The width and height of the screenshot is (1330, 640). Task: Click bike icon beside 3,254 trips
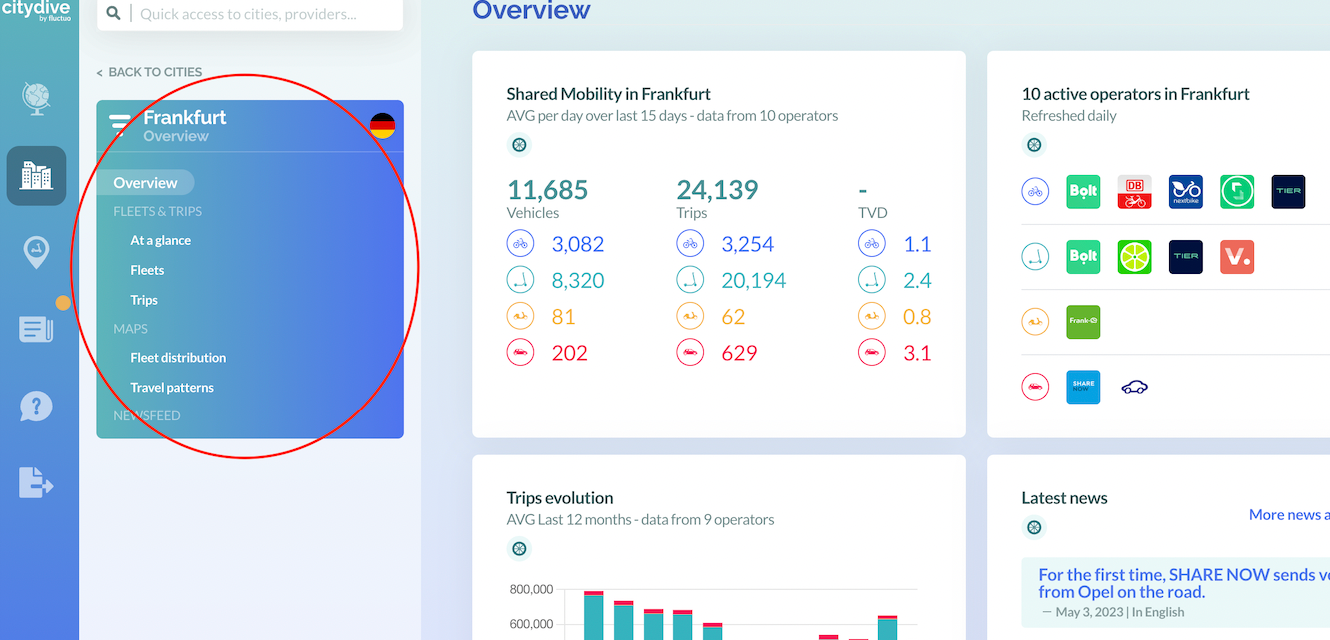click(x=690, y=244)
